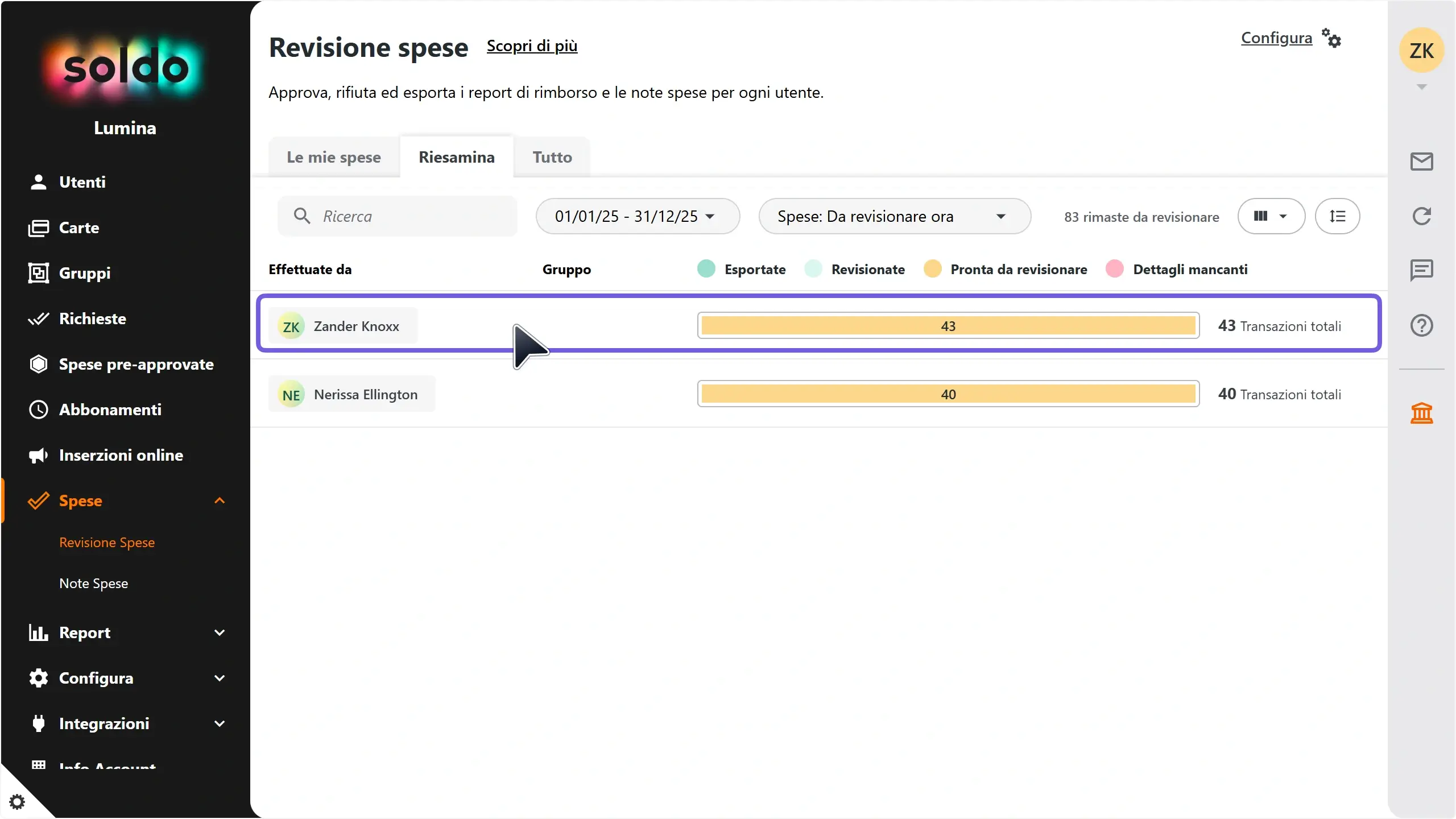Click the sidebar Configura gear icon
Screen dimensions: 1456x819
[38, 678]
